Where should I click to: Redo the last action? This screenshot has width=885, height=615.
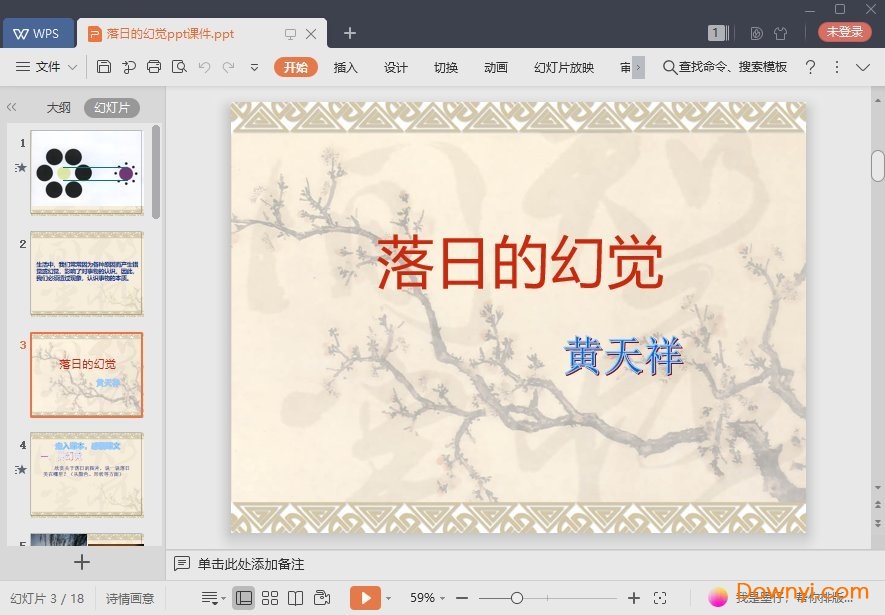tap(229, 67)
